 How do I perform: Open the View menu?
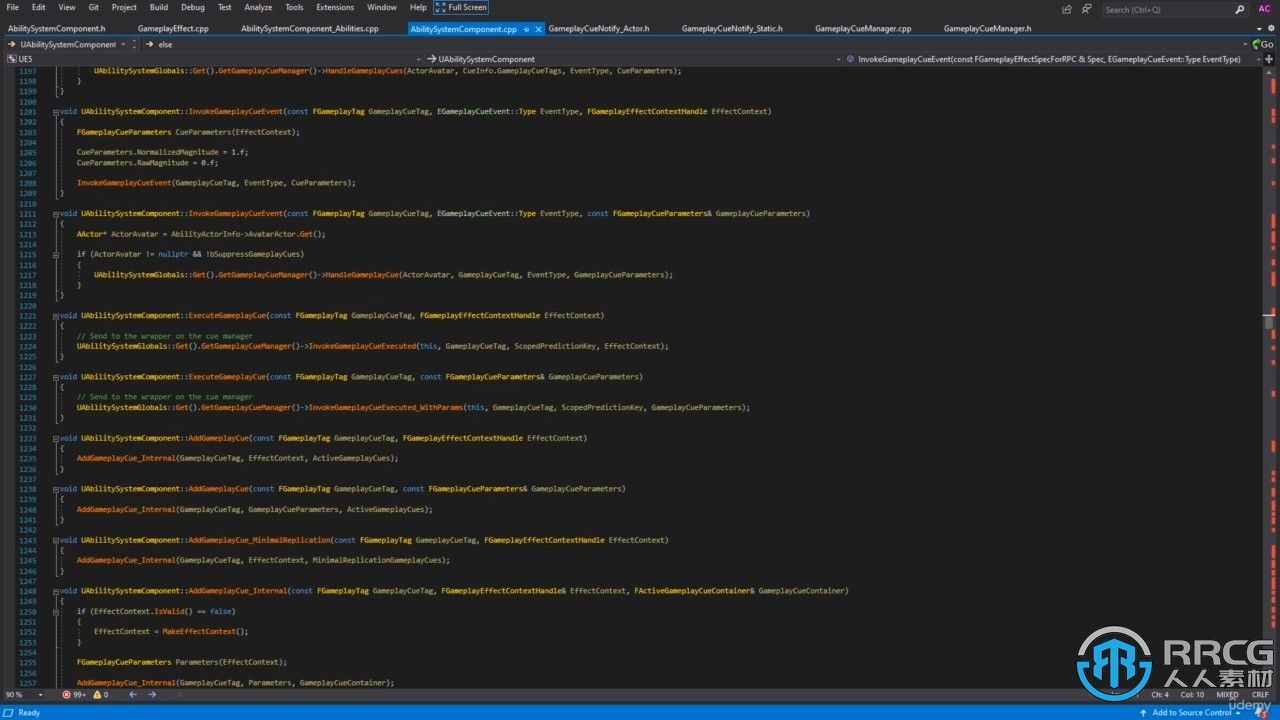[66, 7]
